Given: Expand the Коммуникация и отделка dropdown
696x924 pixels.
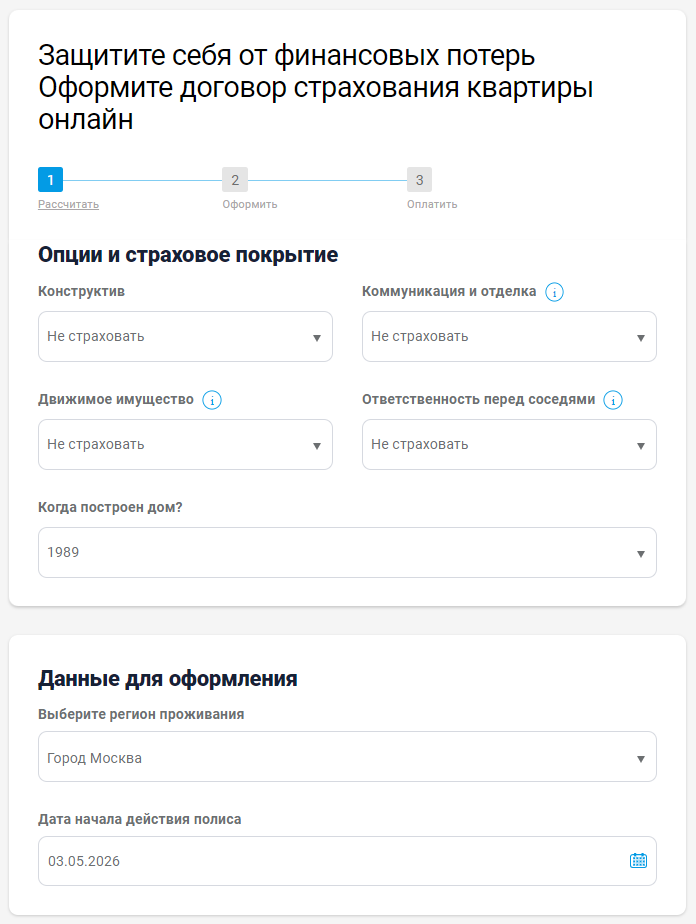Looking at the screenshot, I should (509, 337).
